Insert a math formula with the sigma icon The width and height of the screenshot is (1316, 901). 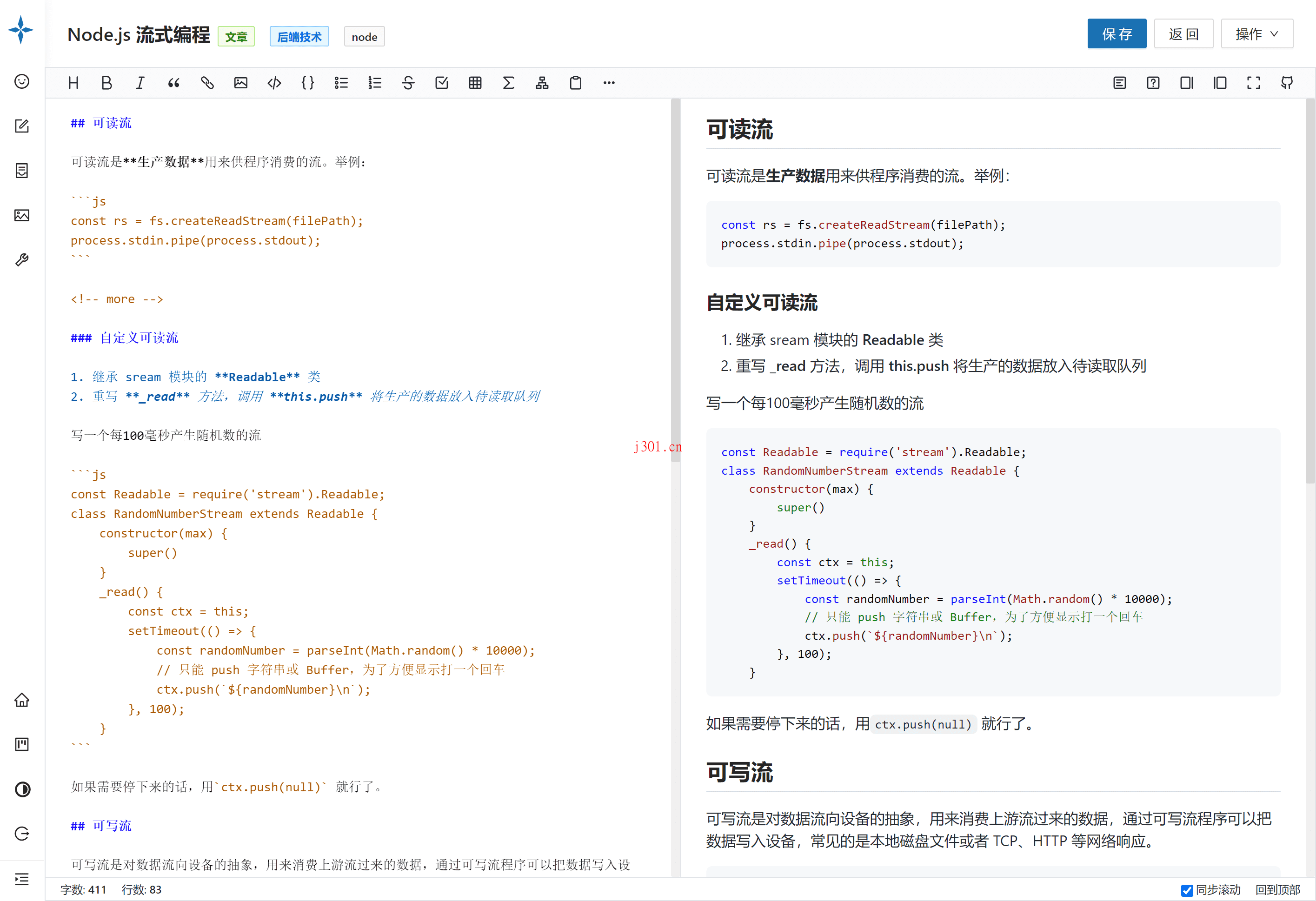point(509,83)
